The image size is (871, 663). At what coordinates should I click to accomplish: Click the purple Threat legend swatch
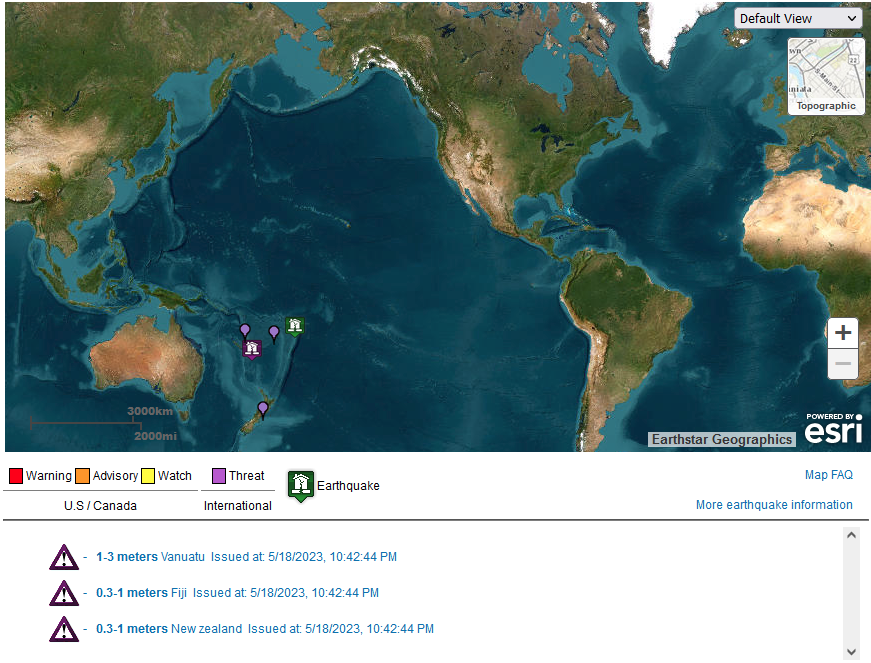(x=219, y=476)
